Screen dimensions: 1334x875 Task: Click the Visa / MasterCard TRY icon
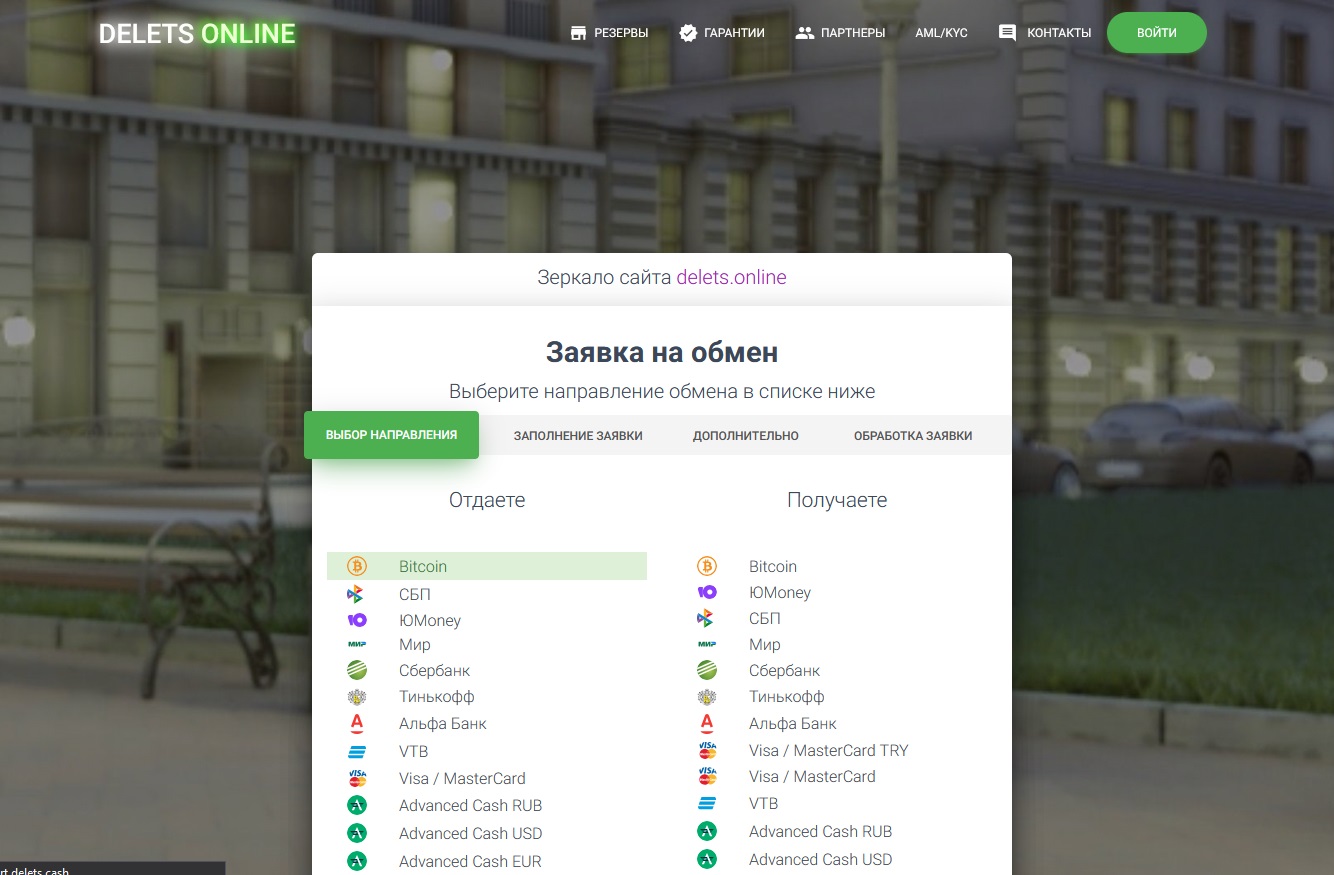coord(707,750)
